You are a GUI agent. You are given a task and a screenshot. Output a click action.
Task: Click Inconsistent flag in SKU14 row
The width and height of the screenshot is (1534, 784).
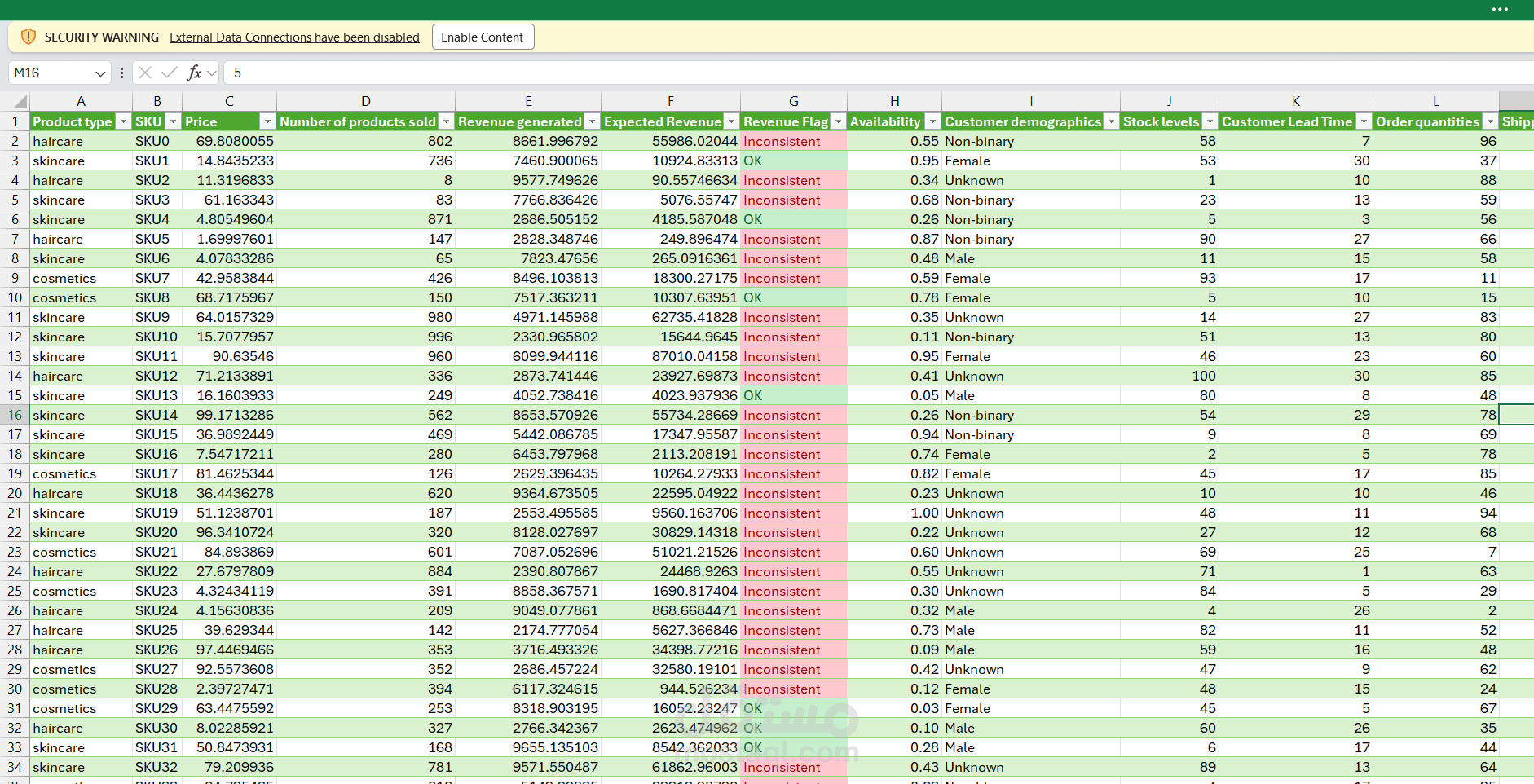pos(794,415)
